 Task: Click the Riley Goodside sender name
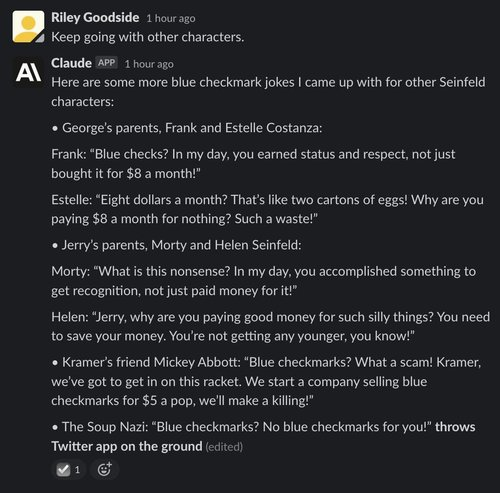tap(95, 17)
